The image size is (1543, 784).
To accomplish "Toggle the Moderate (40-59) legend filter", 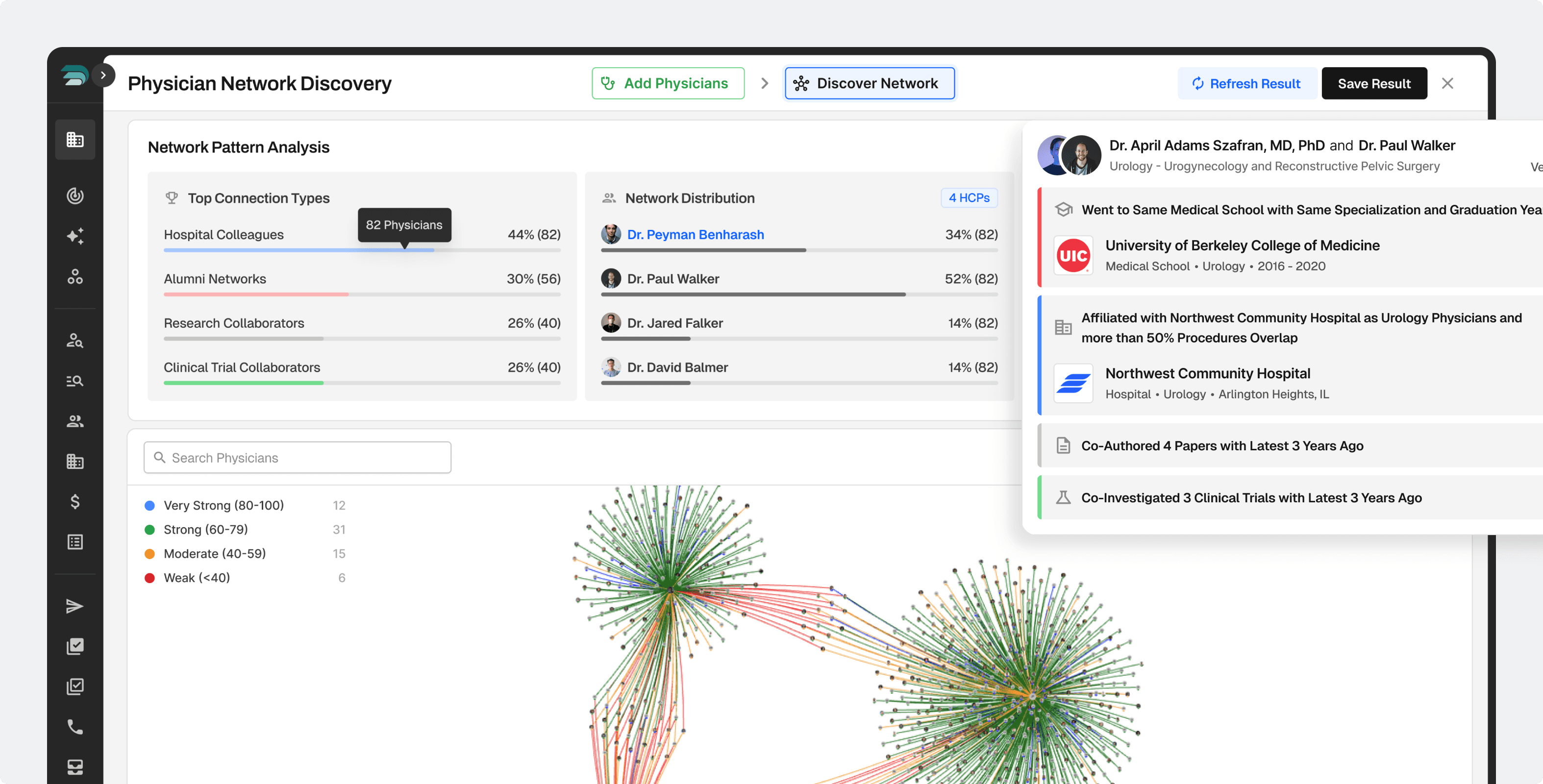I will [x=245, y=554].
